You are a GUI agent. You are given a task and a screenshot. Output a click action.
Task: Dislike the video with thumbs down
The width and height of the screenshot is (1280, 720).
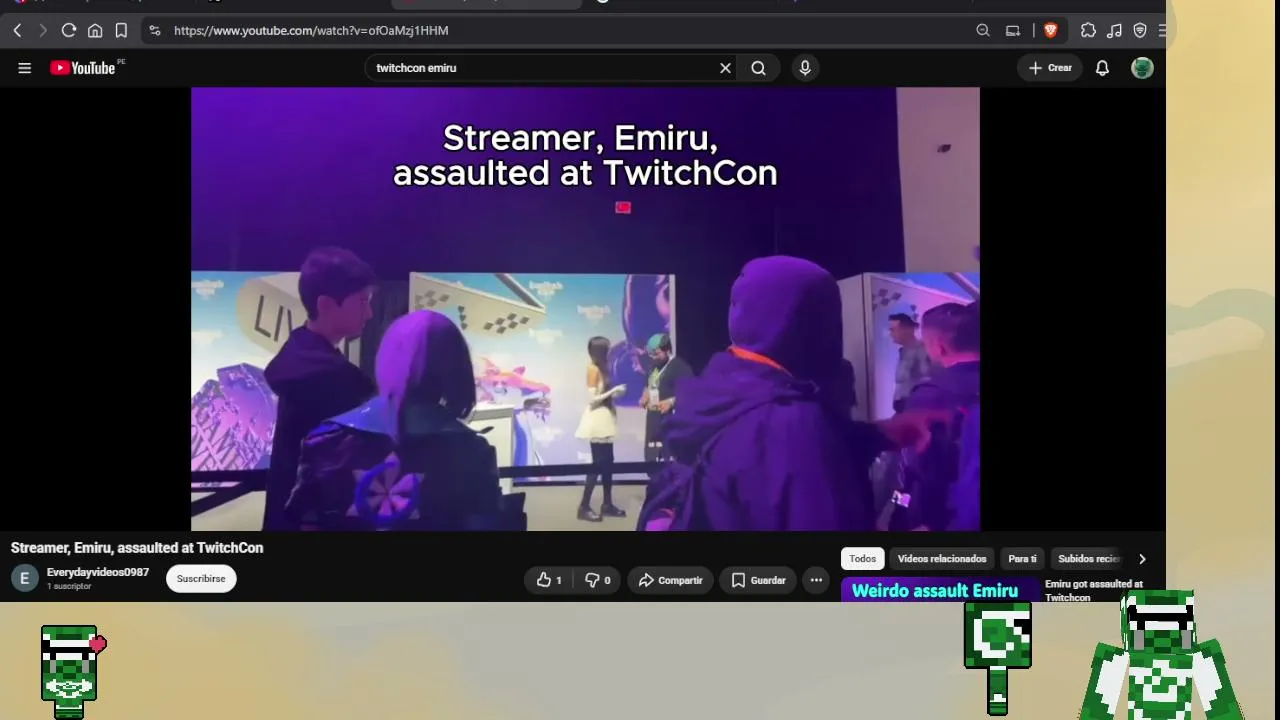pyautogui.click(x=598, y=580)
